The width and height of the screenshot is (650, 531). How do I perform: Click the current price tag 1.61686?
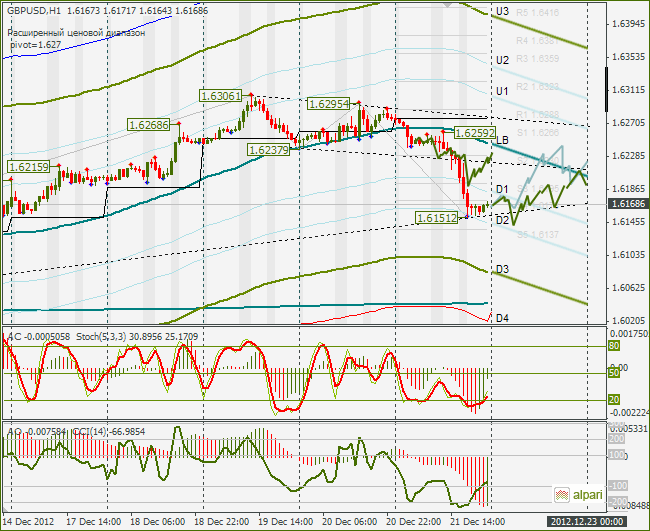click(628, 204)
